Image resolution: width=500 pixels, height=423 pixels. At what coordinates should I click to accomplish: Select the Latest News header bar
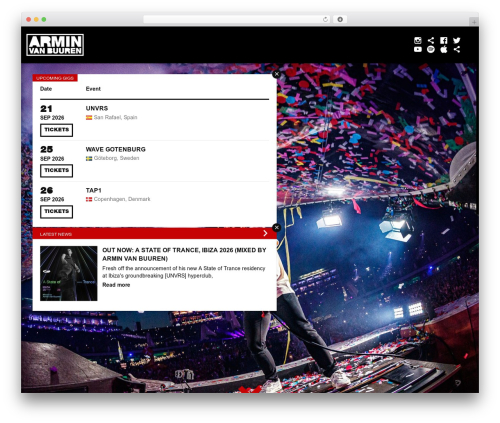[154, 234]
